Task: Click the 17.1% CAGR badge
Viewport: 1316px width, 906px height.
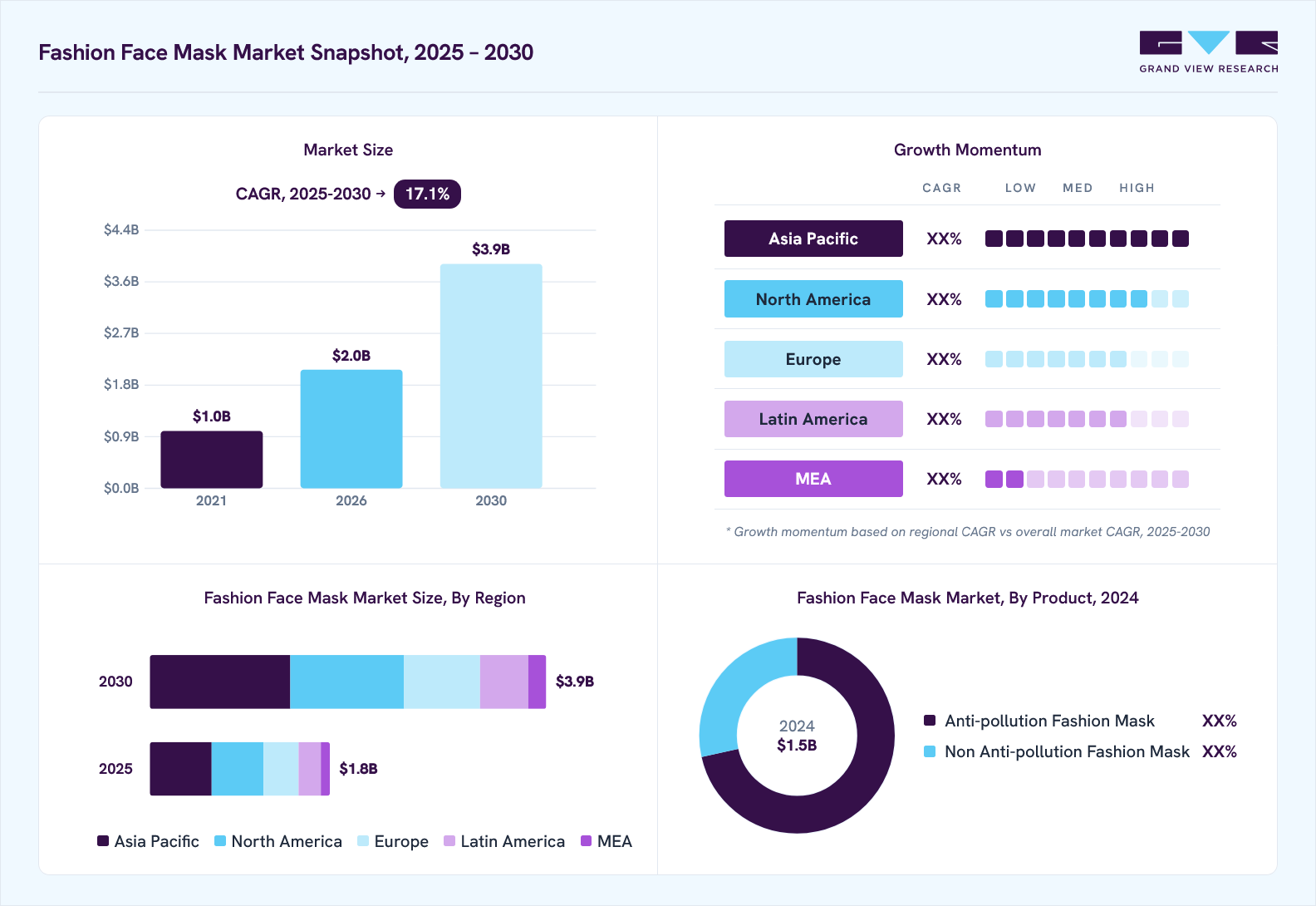Action: click(427, 194)
